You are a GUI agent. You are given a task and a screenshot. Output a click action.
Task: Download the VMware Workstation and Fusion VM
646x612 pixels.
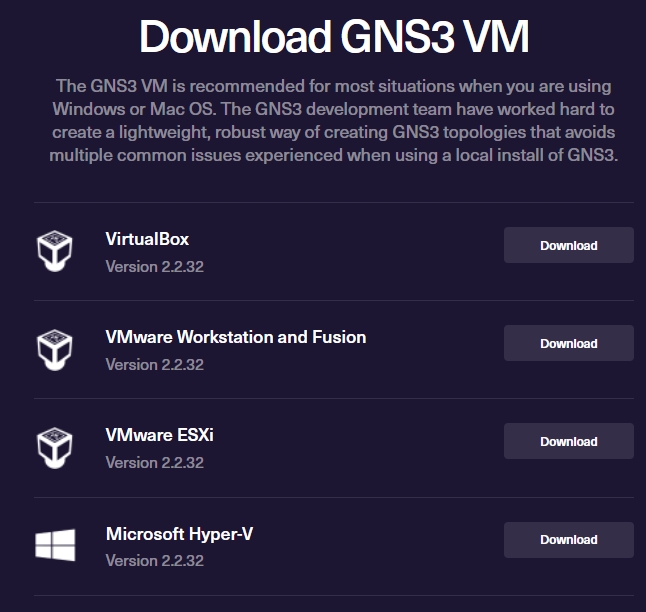(569, 343)
